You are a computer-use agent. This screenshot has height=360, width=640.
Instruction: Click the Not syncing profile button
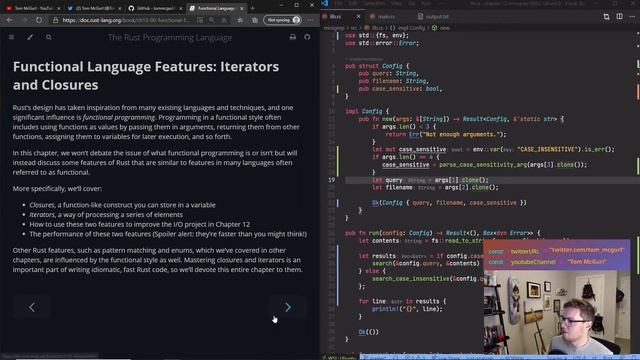click(x=282, y=20)
